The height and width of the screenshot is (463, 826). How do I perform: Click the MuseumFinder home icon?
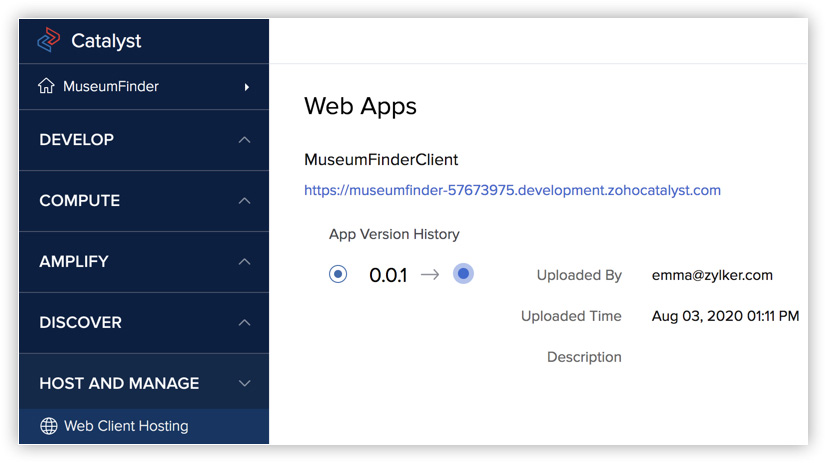[46, 87]
